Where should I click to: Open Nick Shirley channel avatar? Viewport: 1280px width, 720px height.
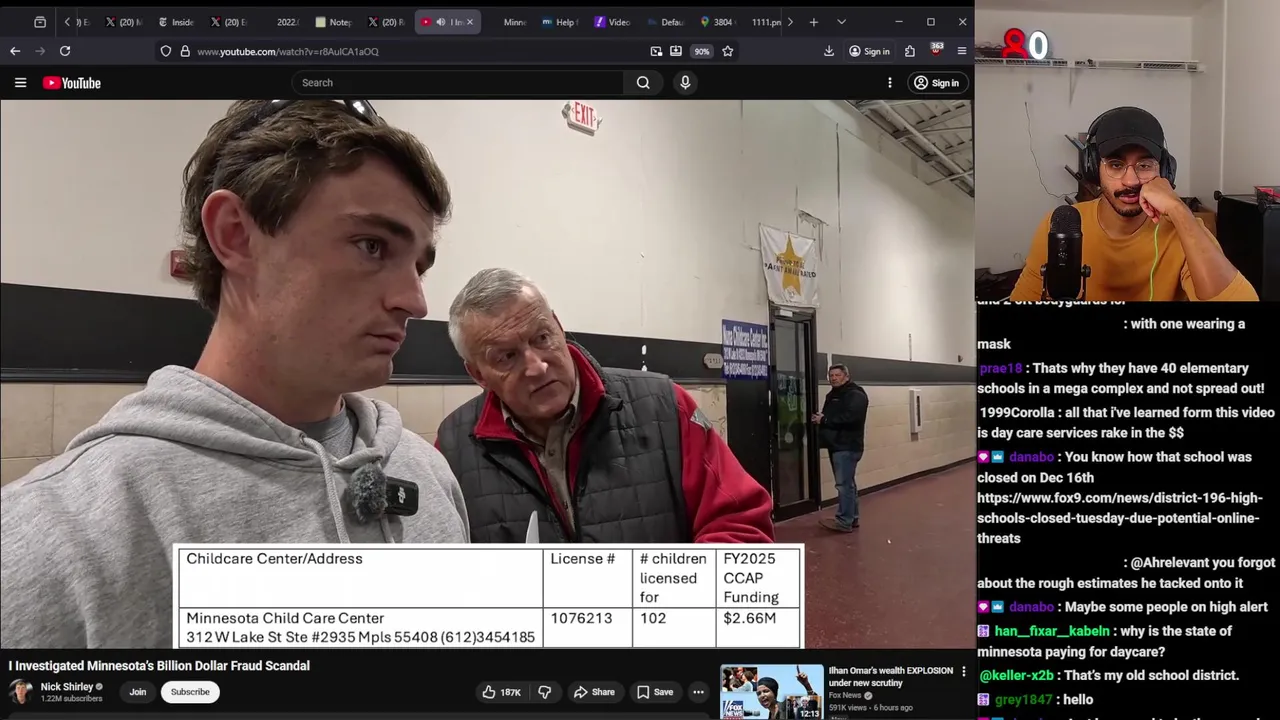click(21, 692)
